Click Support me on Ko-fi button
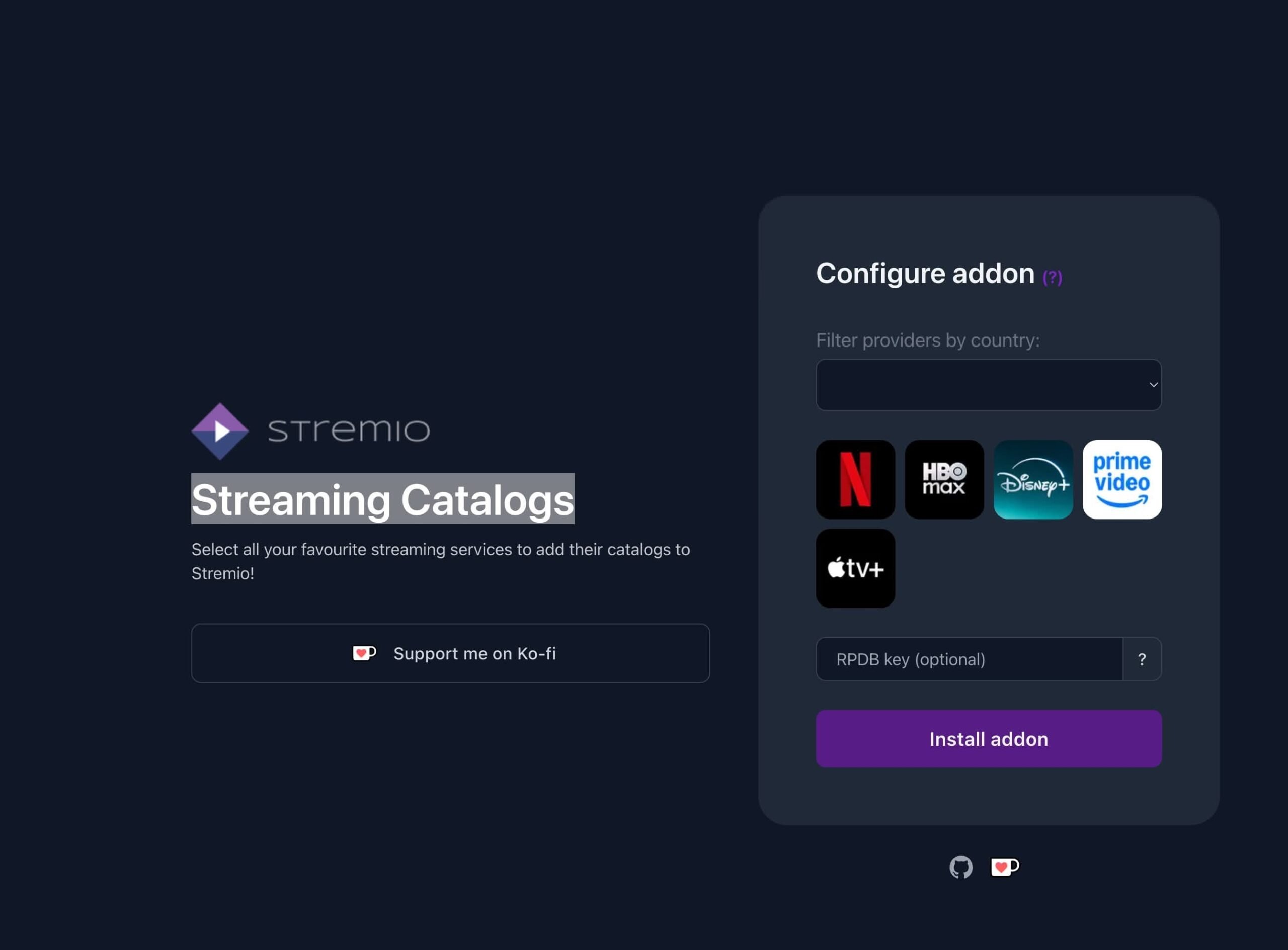Screen dimensions: 1288x950 click(x=450, y=653)
